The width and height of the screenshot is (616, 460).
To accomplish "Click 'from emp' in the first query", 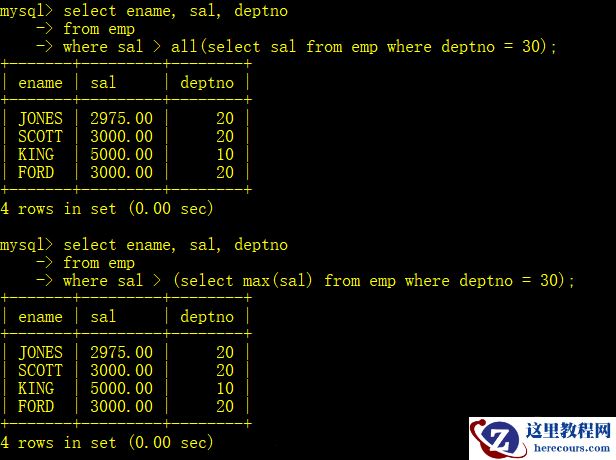I will tap(99, 29).
